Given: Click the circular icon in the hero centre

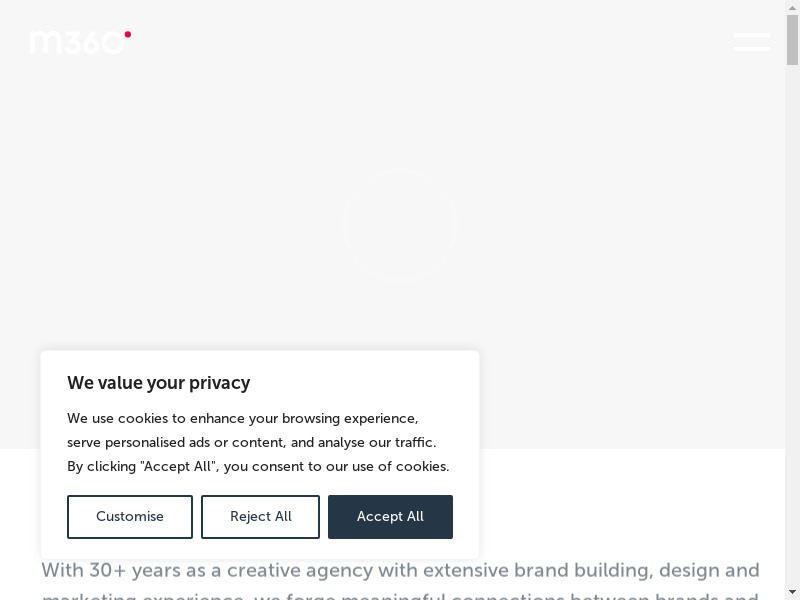Looking at the screenshot, I should pyautogui.click(x=400, y=228).
